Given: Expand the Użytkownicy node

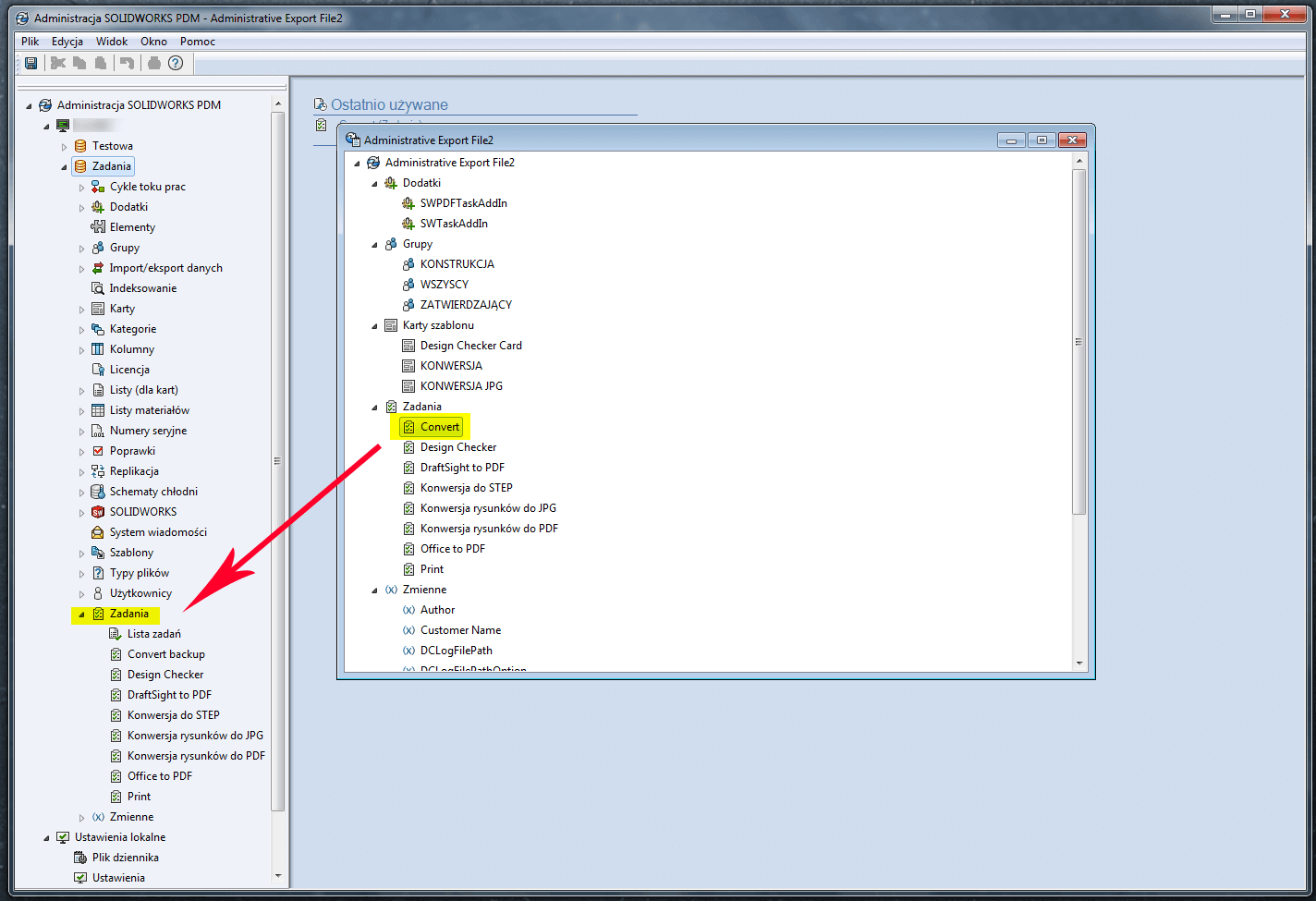Looking at the screenshot, I should [x=81, y=594].
